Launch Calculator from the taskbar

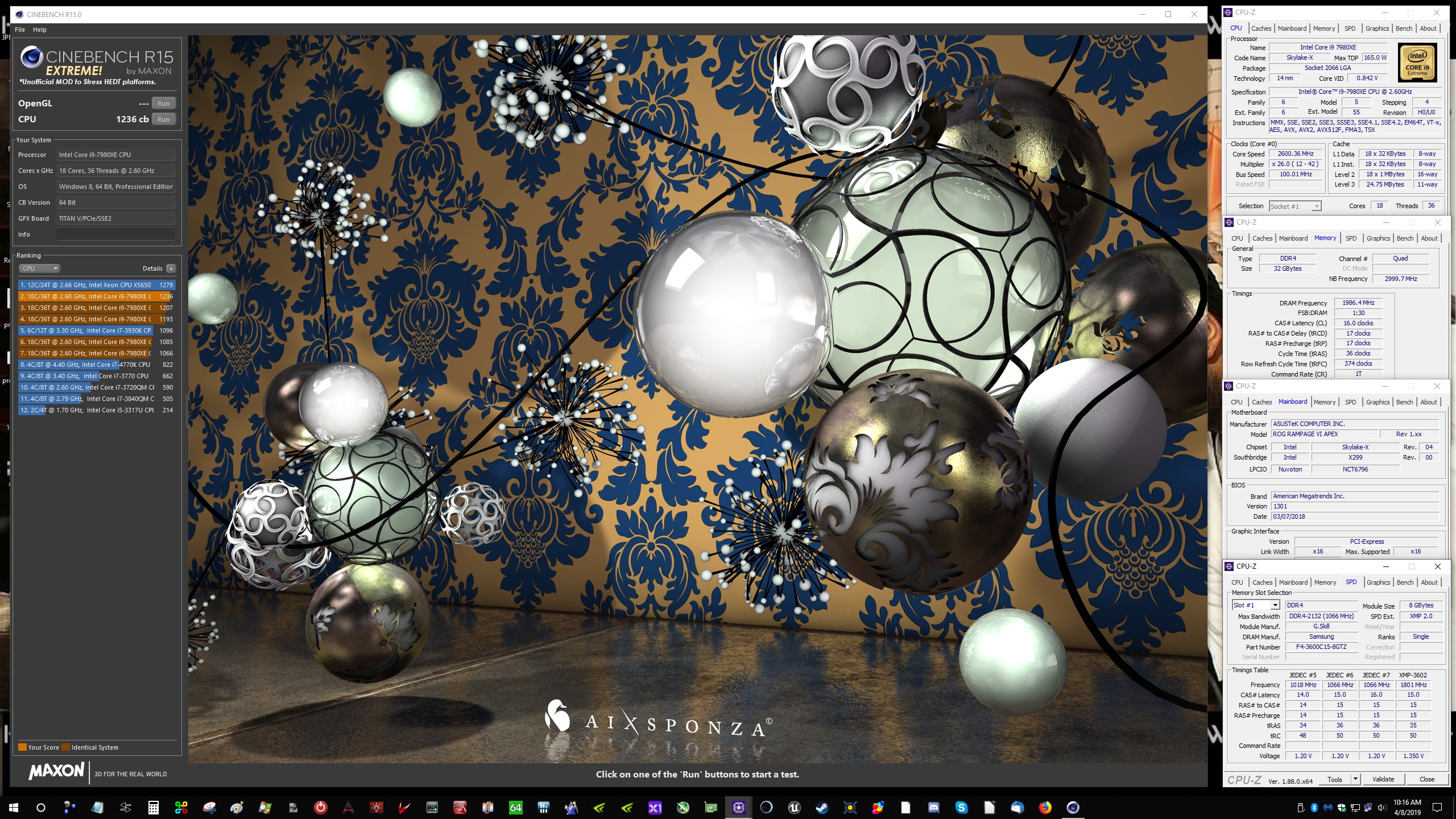153,807
